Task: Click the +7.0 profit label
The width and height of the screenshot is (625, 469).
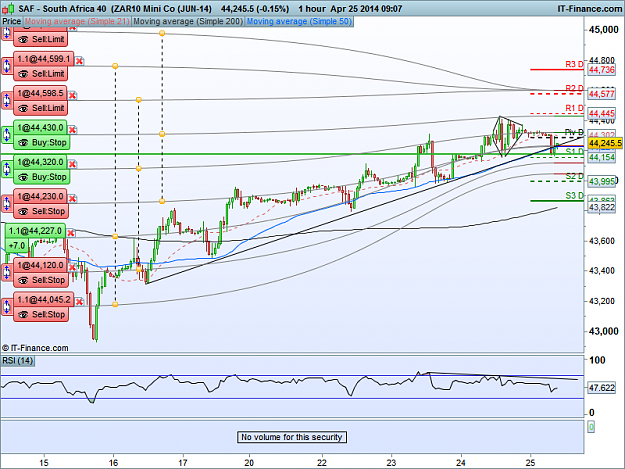Action: coord(17,245)
